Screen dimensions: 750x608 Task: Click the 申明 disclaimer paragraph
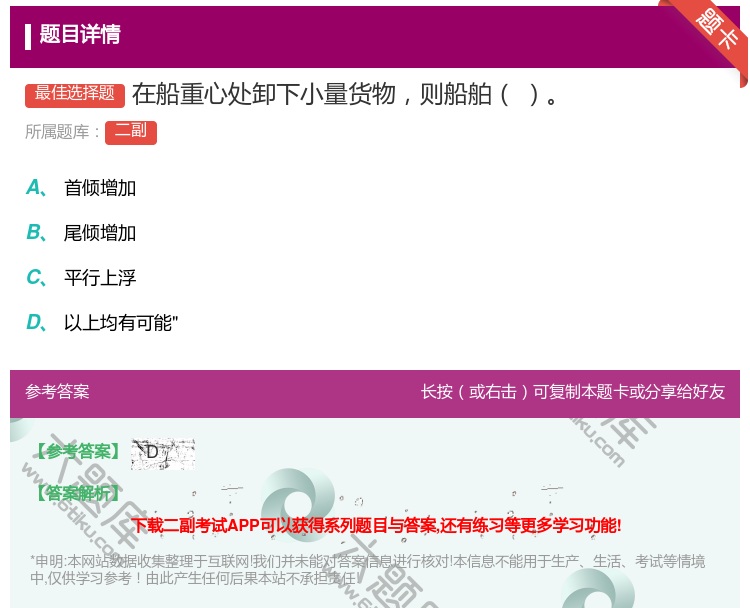coord(367,569)
